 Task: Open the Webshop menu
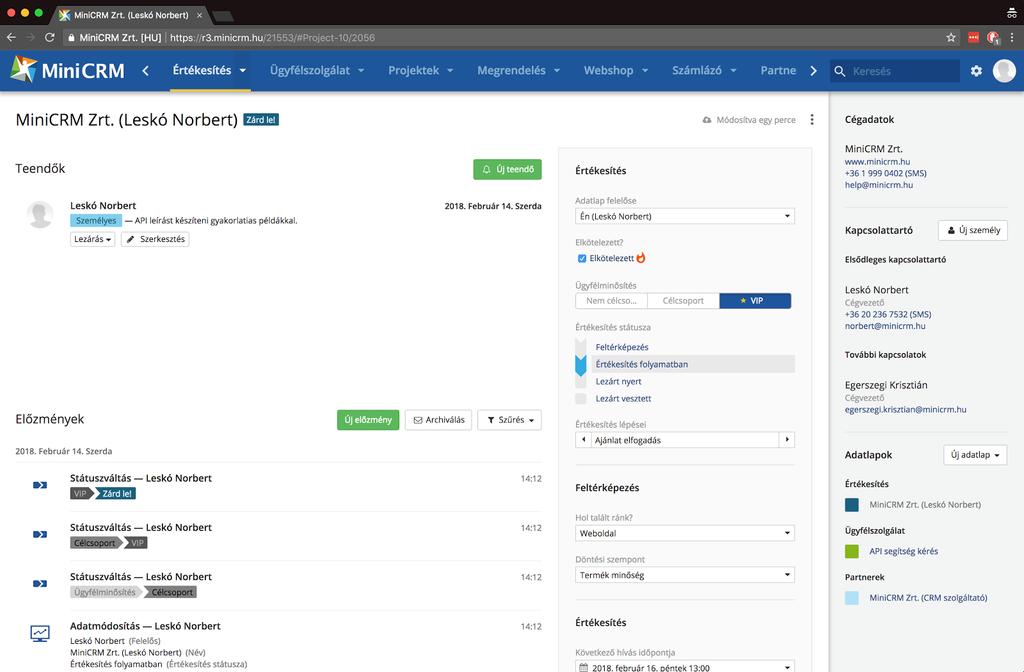(x=616, y=71)
